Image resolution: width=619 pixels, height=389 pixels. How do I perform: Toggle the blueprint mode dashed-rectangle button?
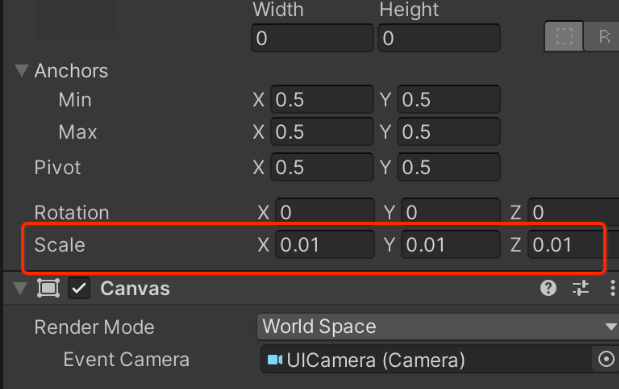tap(564, 37)
